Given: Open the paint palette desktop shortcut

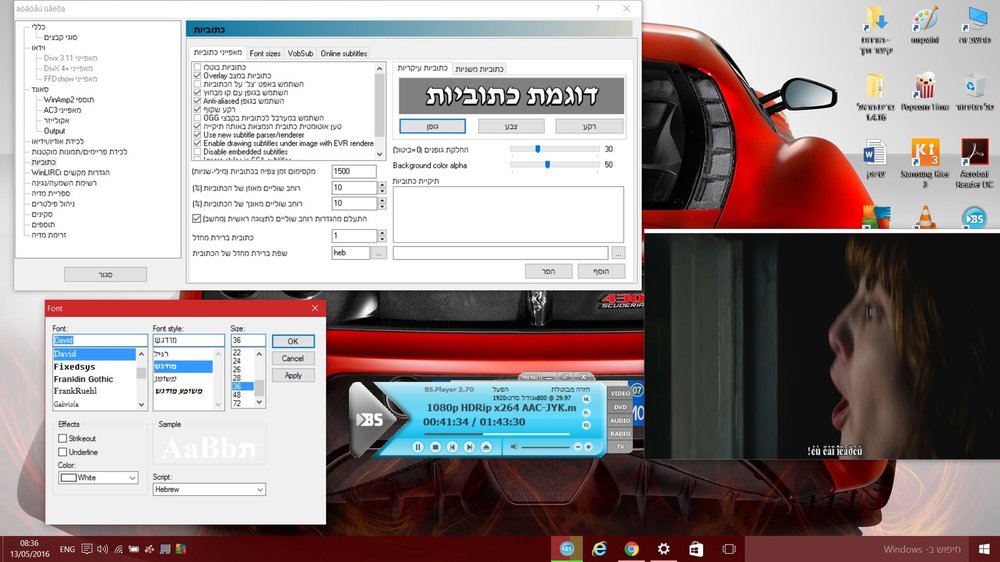Looking at the screenshot, I should pyautogui.click(x=924, y=26).
